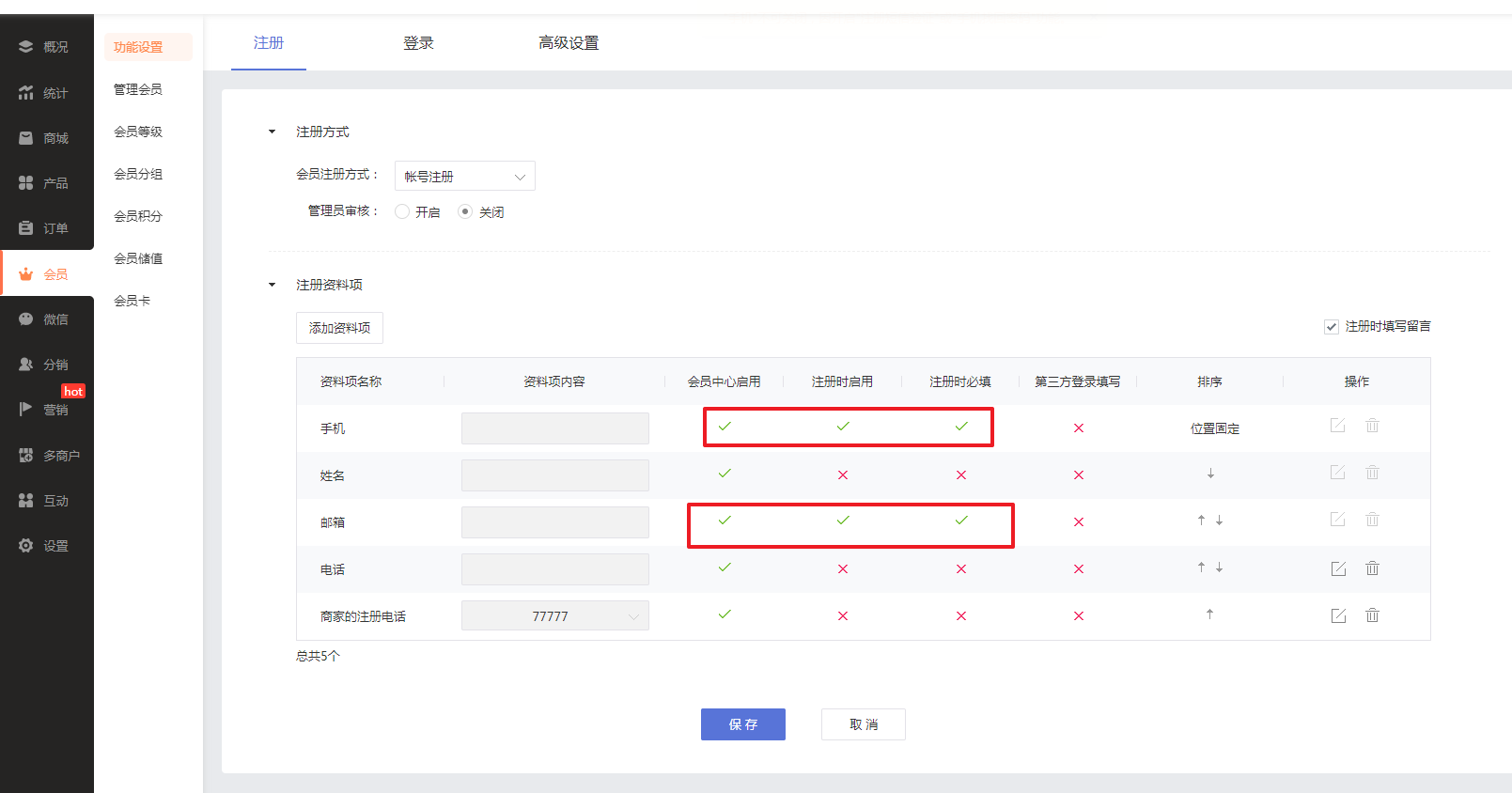Viewport: 1512px width, 793px height.
Task: Open 会员等级 in the submenu
Action: 138,132
